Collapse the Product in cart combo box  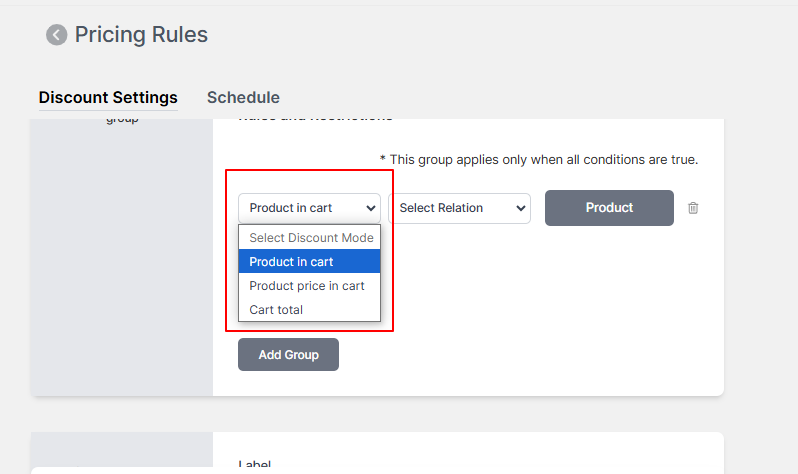click(309, 208)
